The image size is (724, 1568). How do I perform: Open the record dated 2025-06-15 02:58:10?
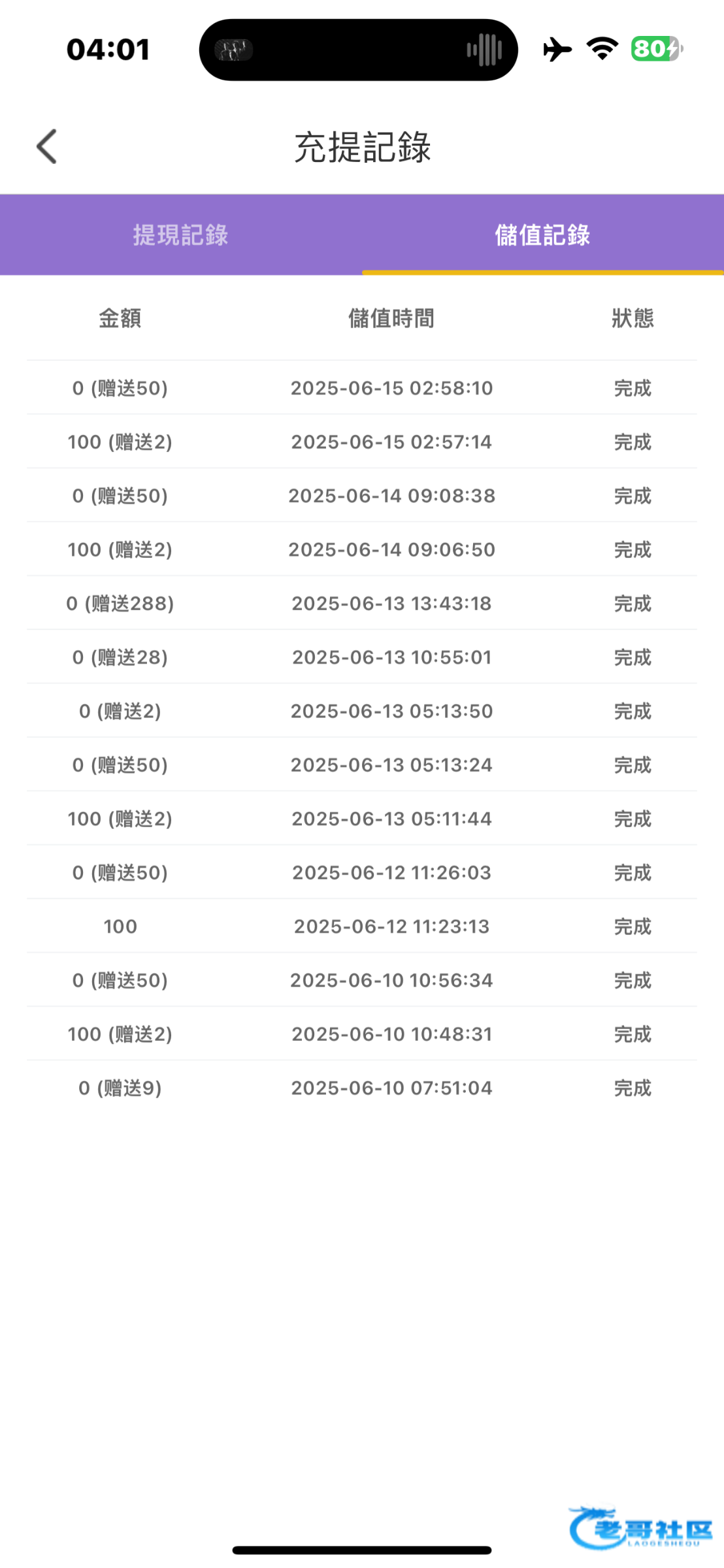tap(391, 388)
